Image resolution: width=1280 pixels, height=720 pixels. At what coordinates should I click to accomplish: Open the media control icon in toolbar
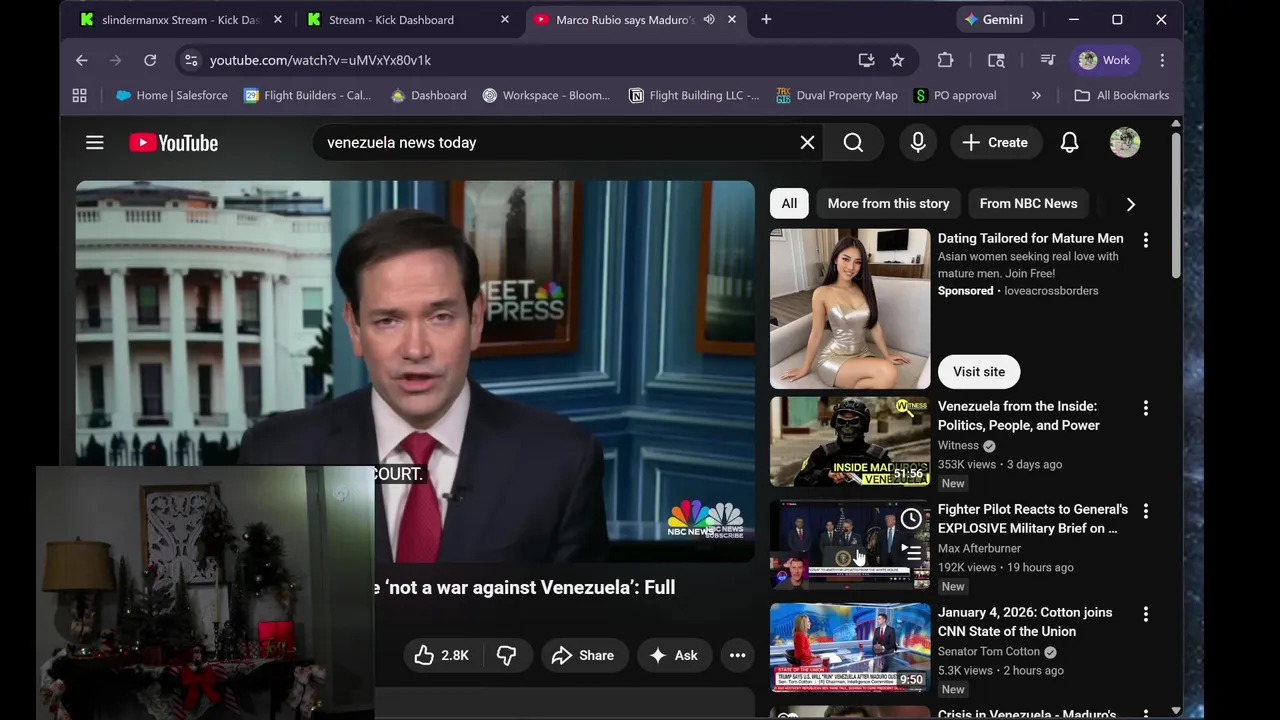coord(1047,60)
